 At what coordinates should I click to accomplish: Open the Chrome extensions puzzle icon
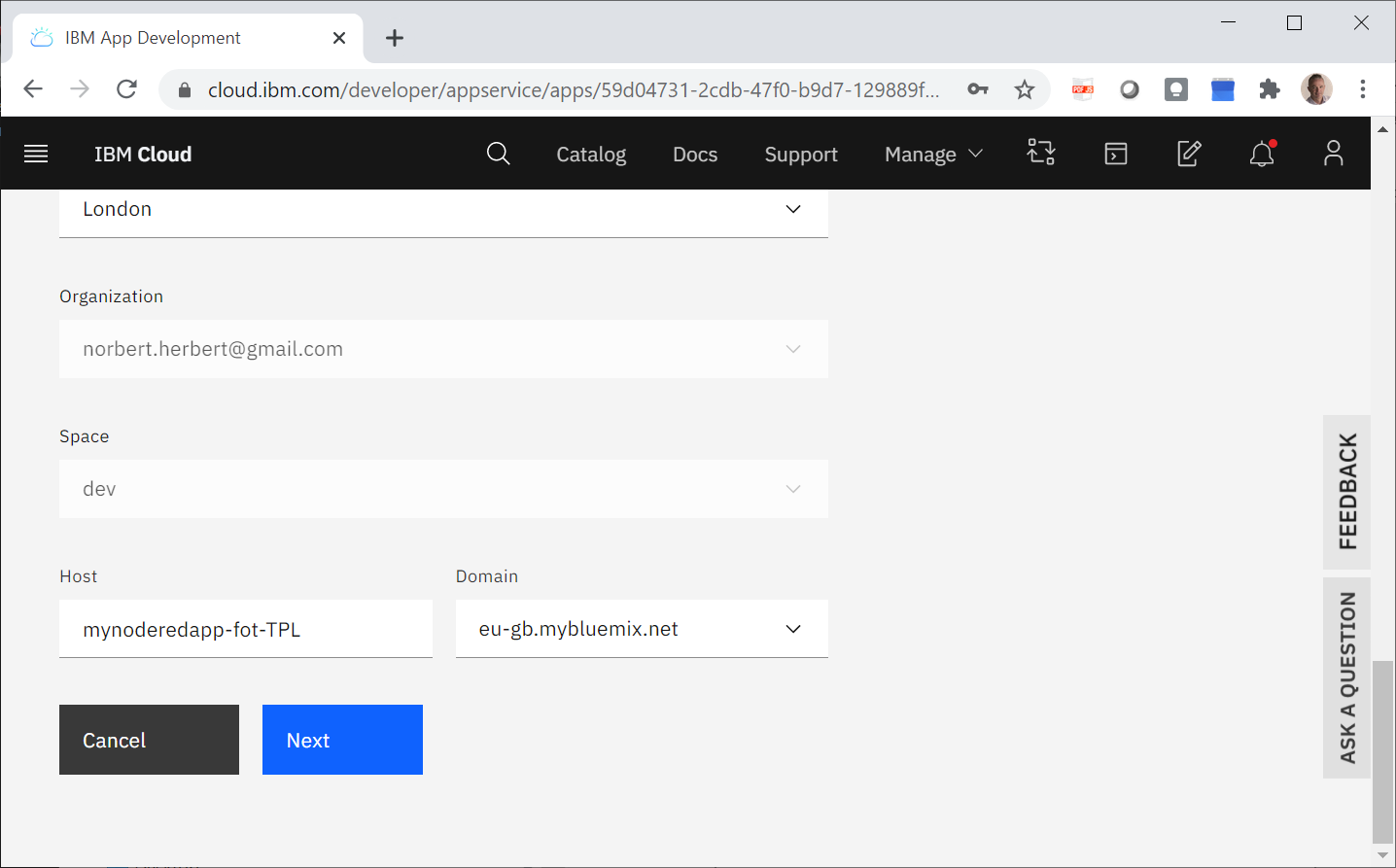point(1270,89)
